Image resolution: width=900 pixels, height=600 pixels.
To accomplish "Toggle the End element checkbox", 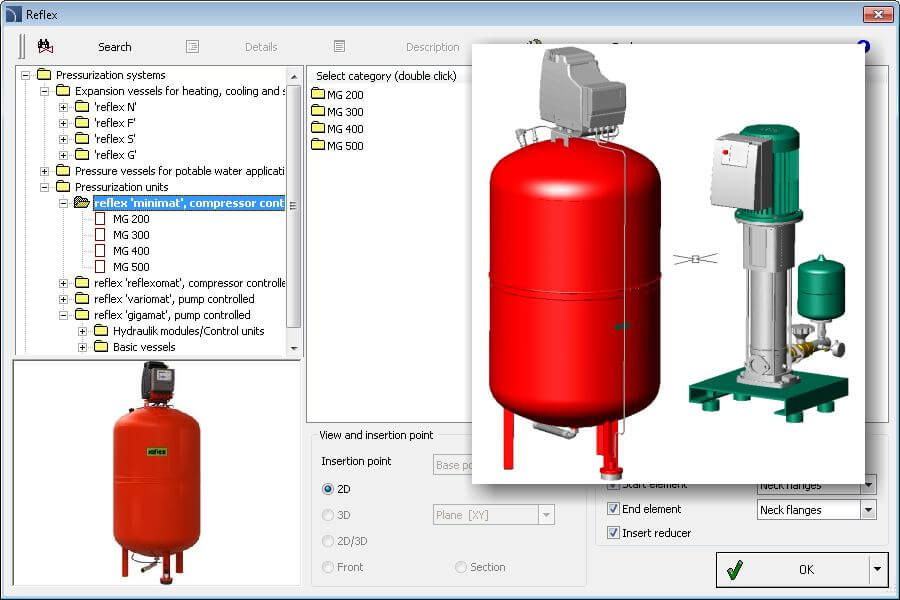I will [614, 509].
